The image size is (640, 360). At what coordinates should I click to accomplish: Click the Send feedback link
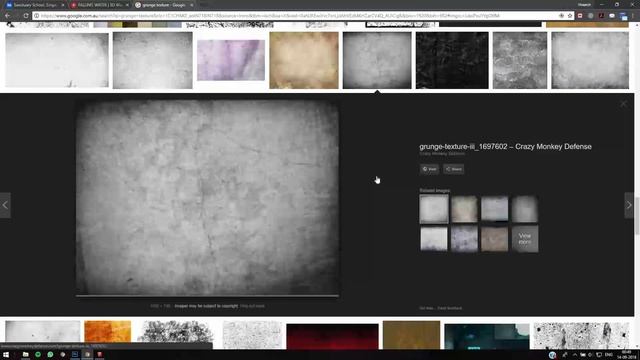(x=450, y=308)
